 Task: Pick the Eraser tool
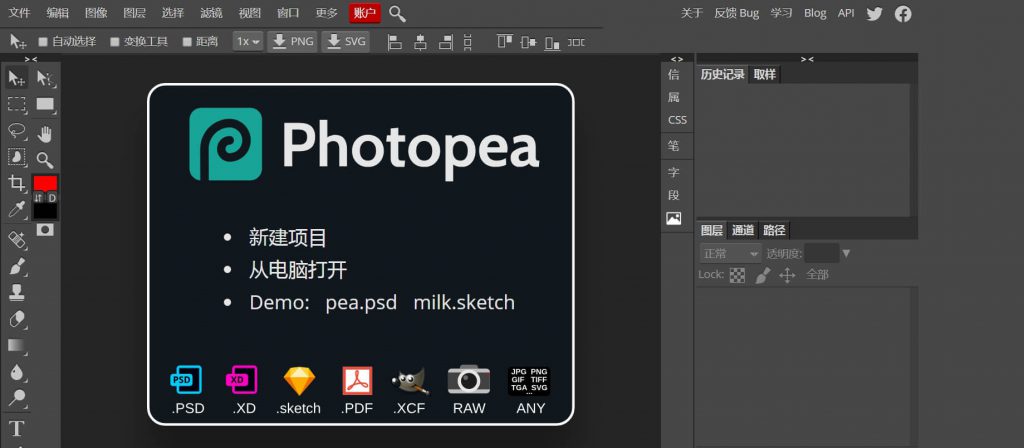click(16, 319)
